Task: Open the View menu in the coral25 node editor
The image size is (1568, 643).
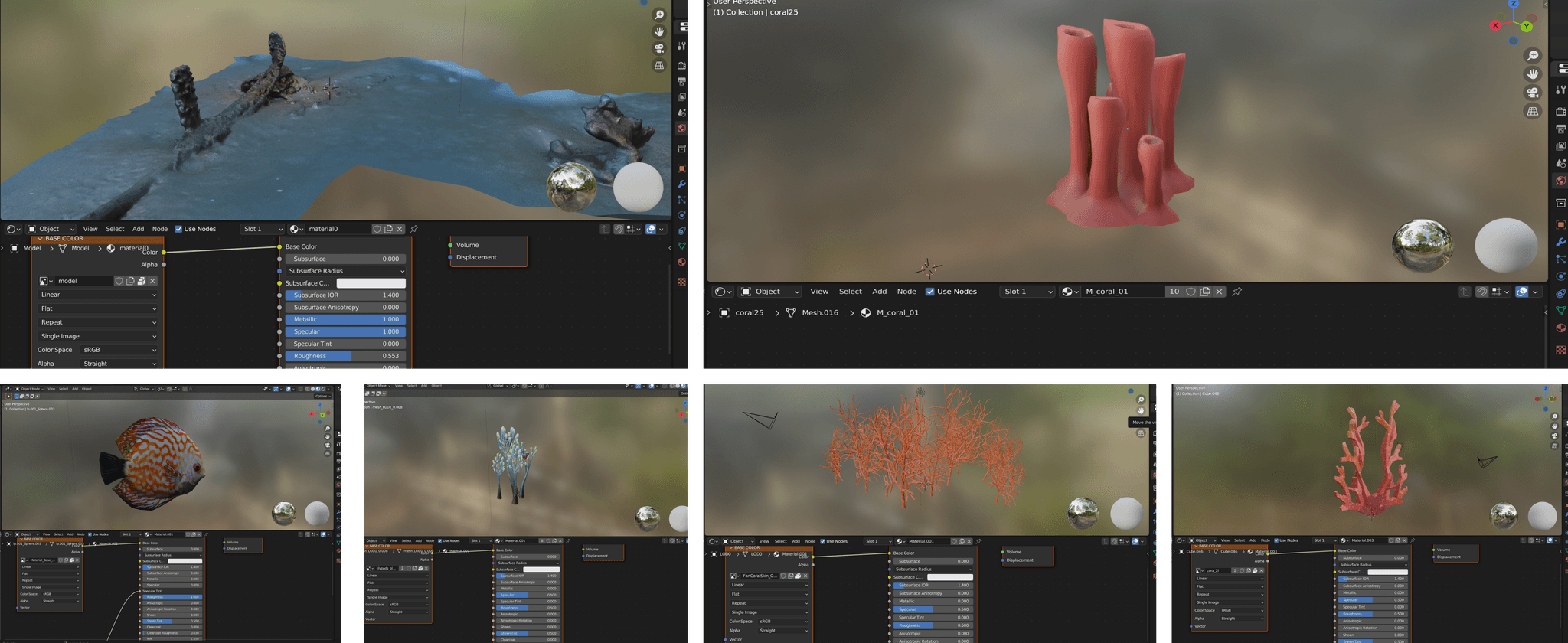Action: coord(819,292)
